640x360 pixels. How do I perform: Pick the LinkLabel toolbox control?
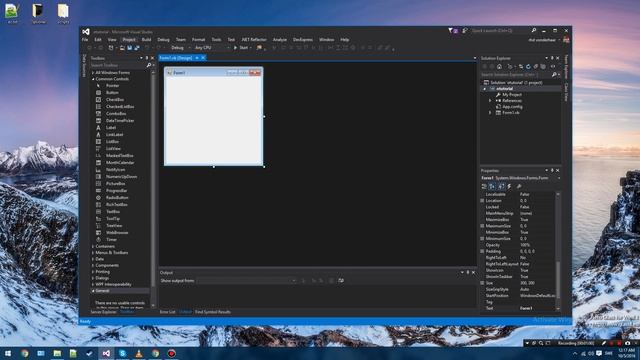pyautogui.click(x=115, y=134)
